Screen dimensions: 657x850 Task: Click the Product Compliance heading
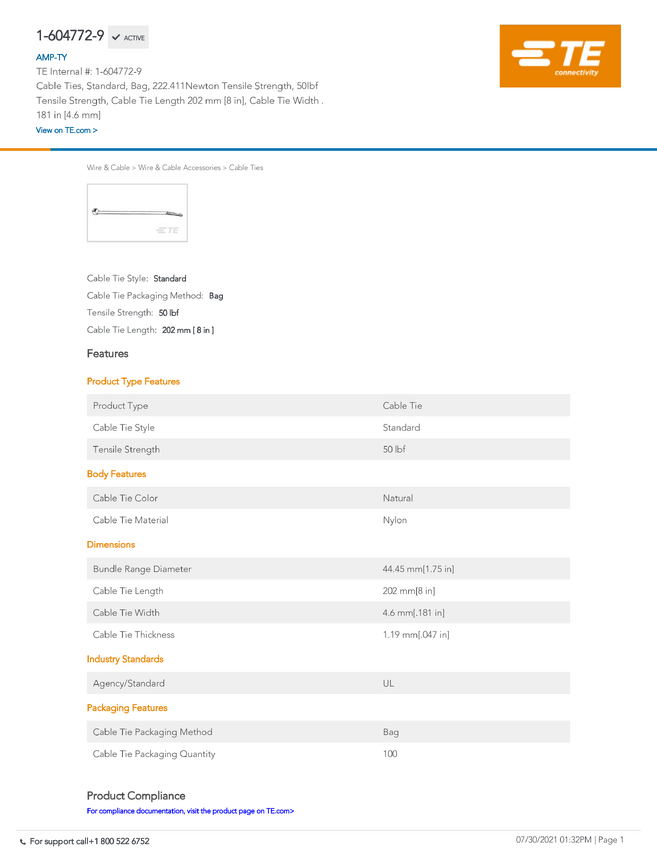[136, 796]
